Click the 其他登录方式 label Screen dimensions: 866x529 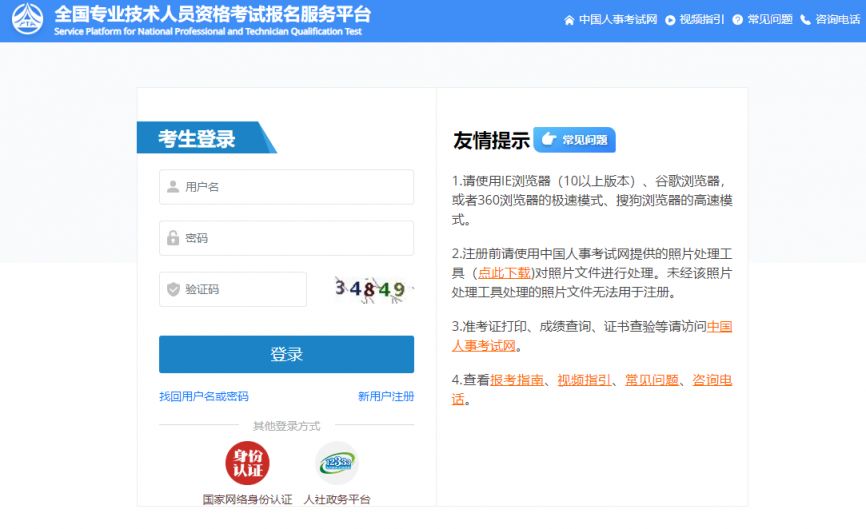[286, 426]
